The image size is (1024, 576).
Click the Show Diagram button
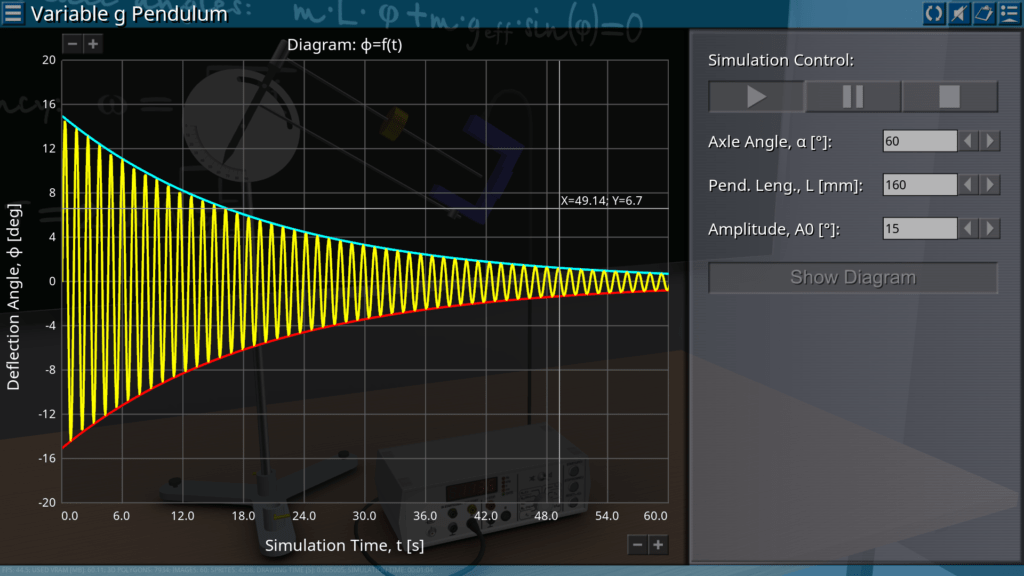pos(852,277)
